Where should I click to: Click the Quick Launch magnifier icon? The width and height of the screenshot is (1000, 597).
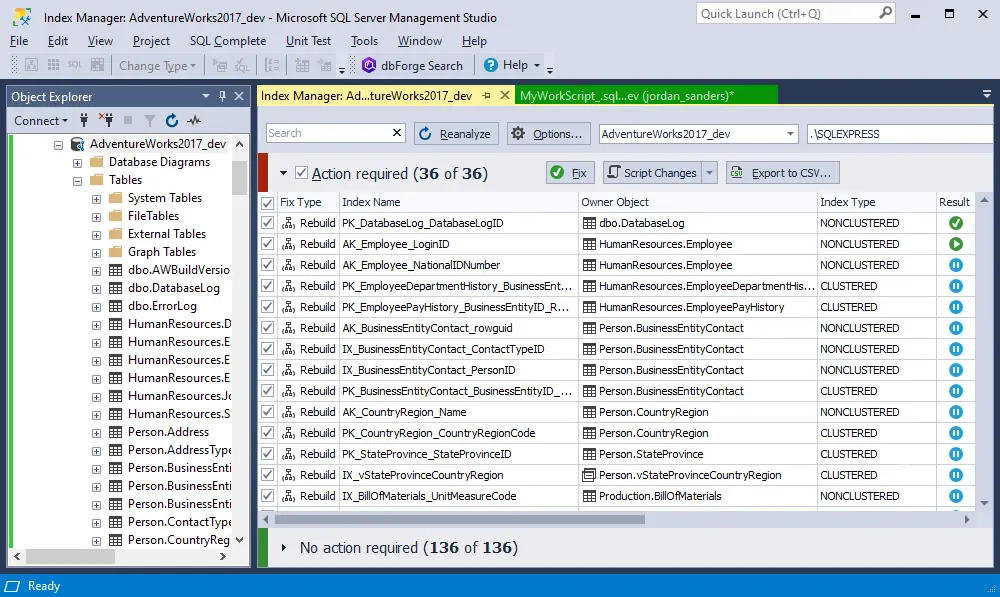click(885, 13)
